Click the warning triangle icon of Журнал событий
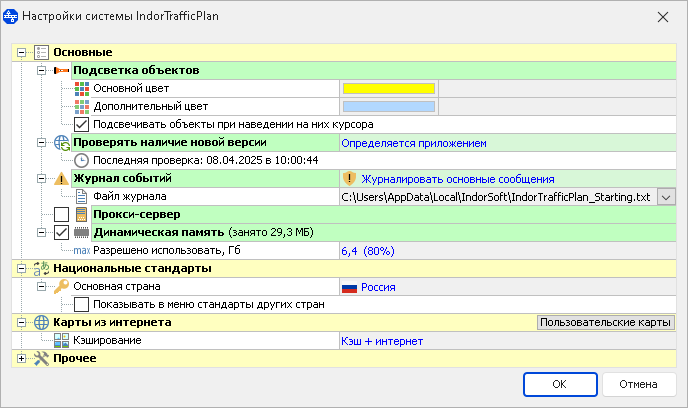 tap(61, 179)
